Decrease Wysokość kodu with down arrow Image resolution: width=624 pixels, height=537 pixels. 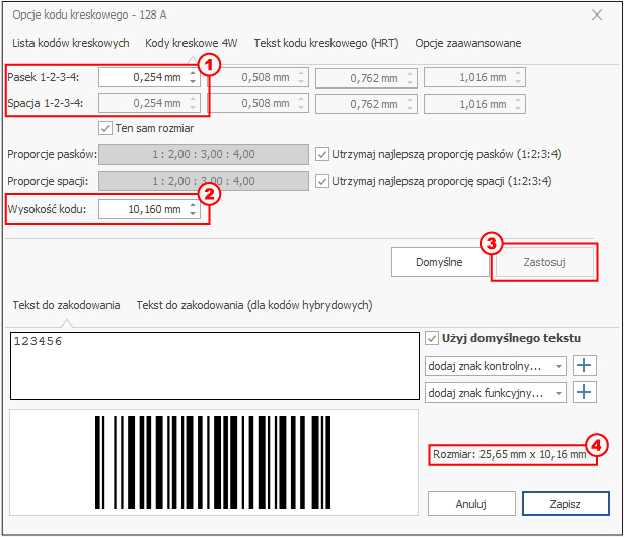[193, 213]
